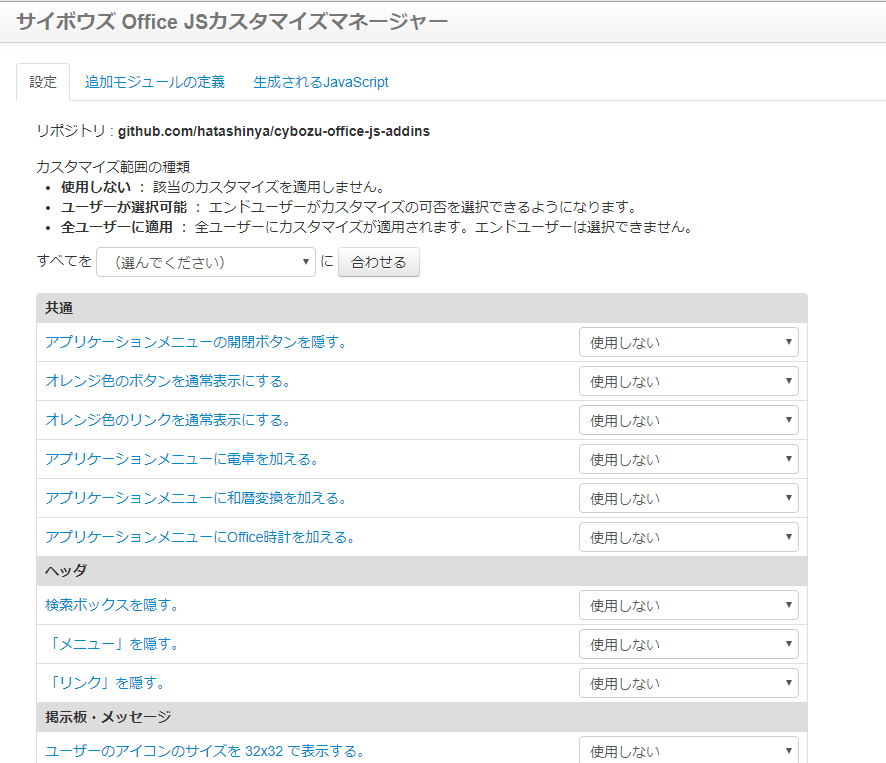Screen dimensions: 886x763
Task: Click link アプリケーションメニューに電卓を加える。
Action: point(182,459)
